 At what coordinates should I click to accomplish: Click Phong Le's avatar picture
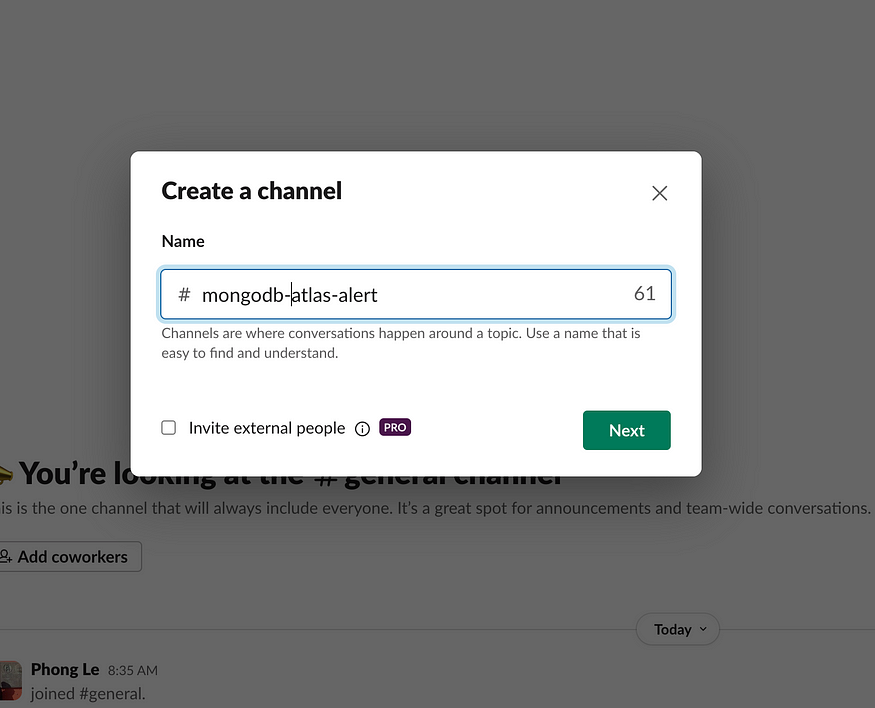[x=11, y=681]
